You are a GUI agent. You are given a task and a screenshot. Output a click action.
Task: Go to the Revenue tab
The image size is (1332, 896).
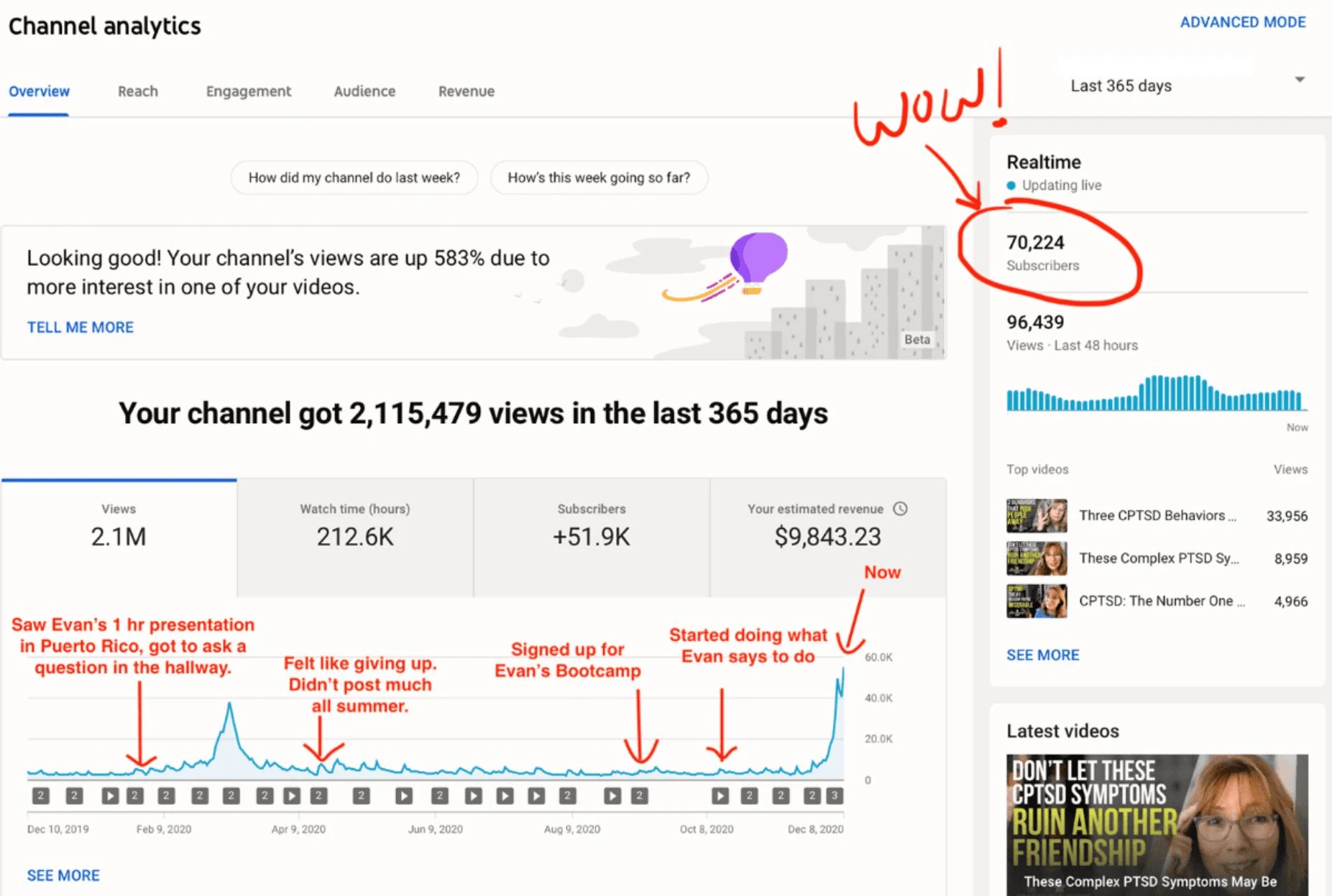tap(467, 91)
